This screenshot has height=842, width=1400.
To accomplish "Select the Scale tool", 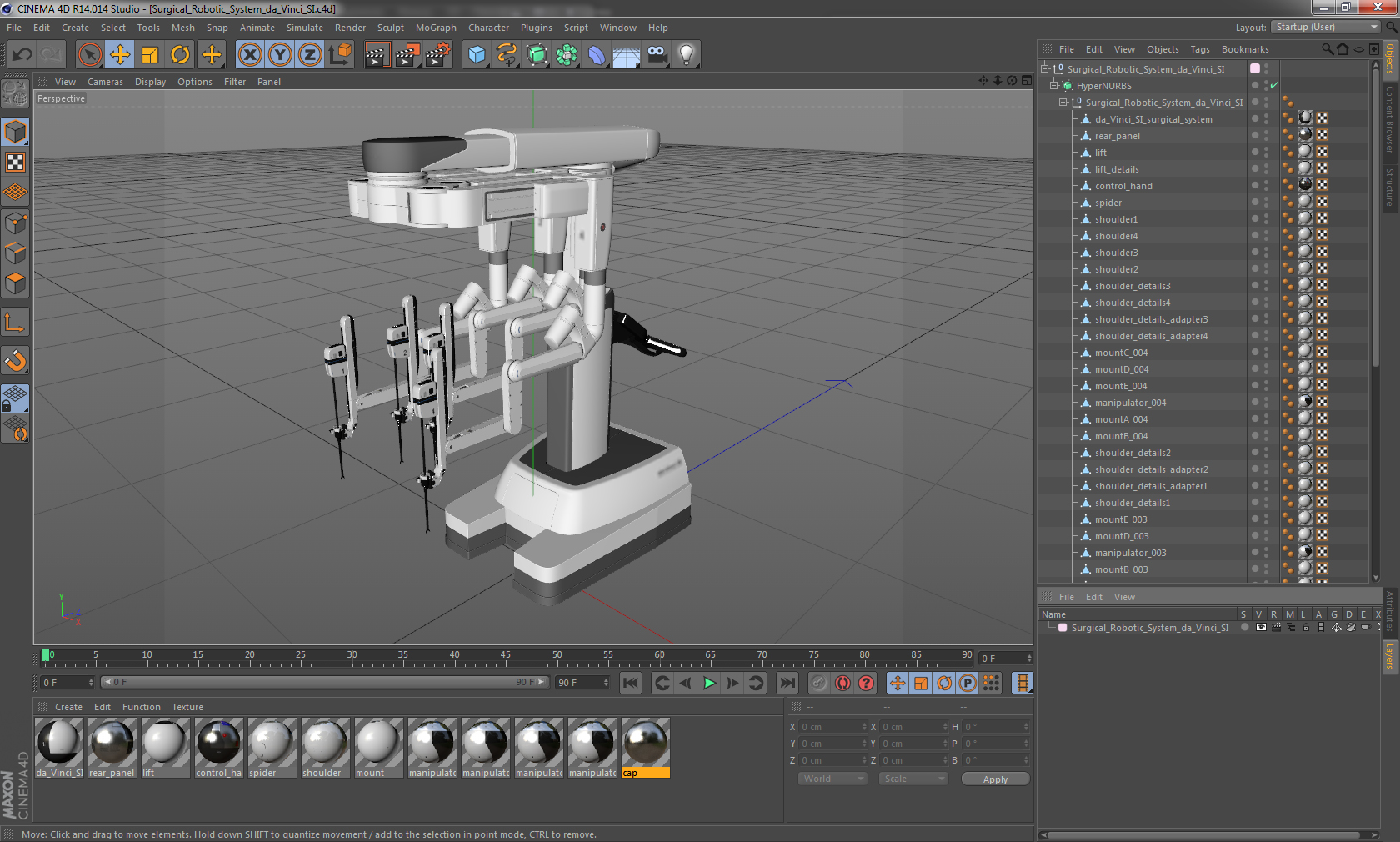I will (x=150, y=55).
